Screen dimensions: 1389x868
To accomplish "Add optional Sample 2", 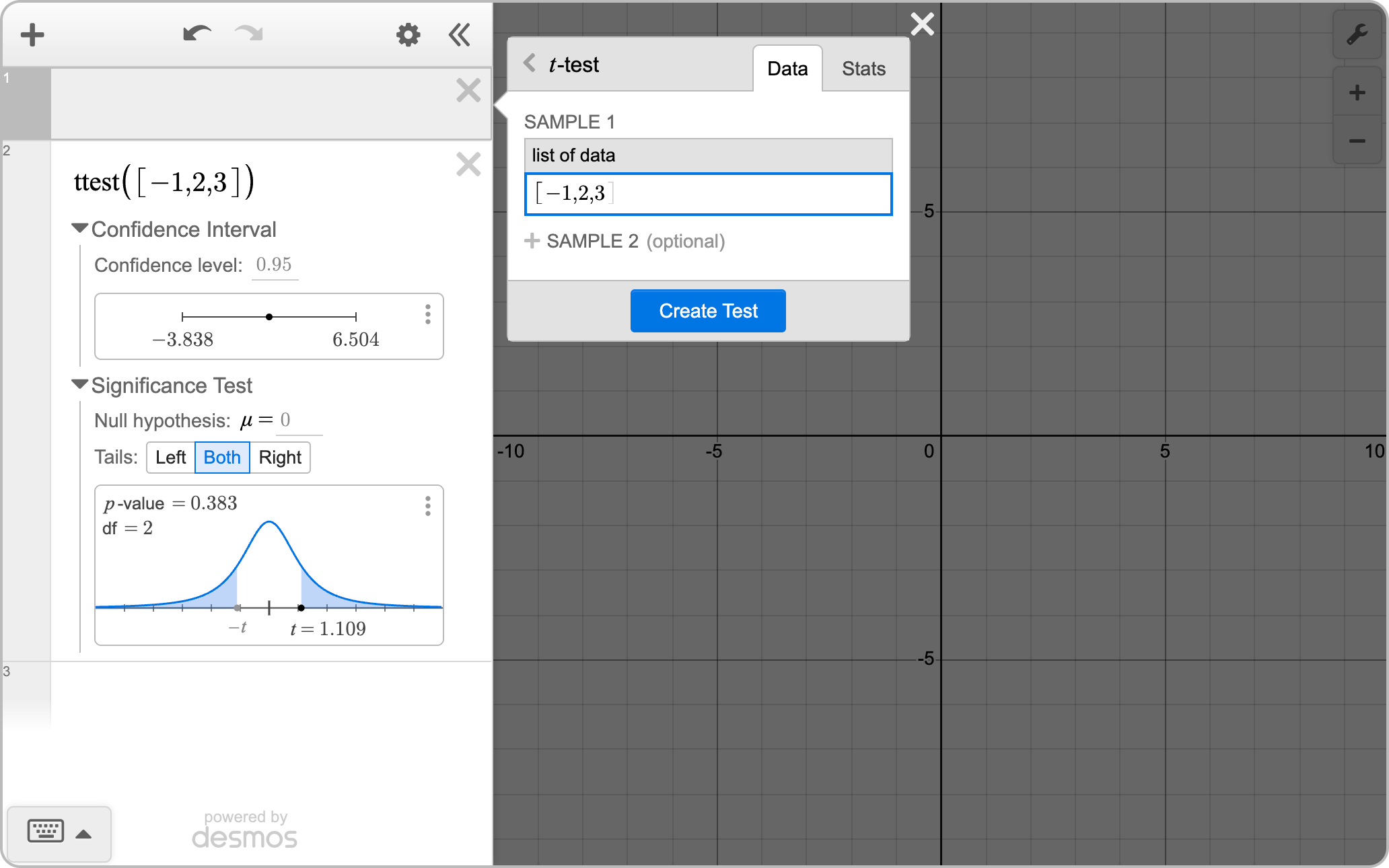I will (625, 241).
